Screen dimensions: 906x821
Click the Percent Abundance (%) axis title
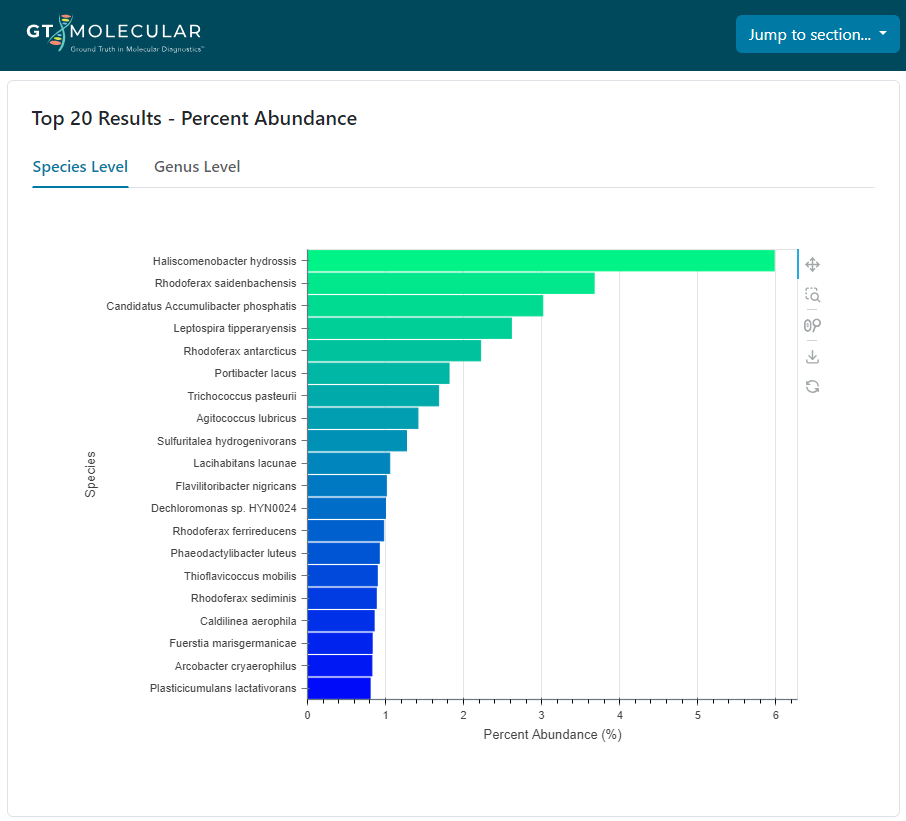point(552,734)
